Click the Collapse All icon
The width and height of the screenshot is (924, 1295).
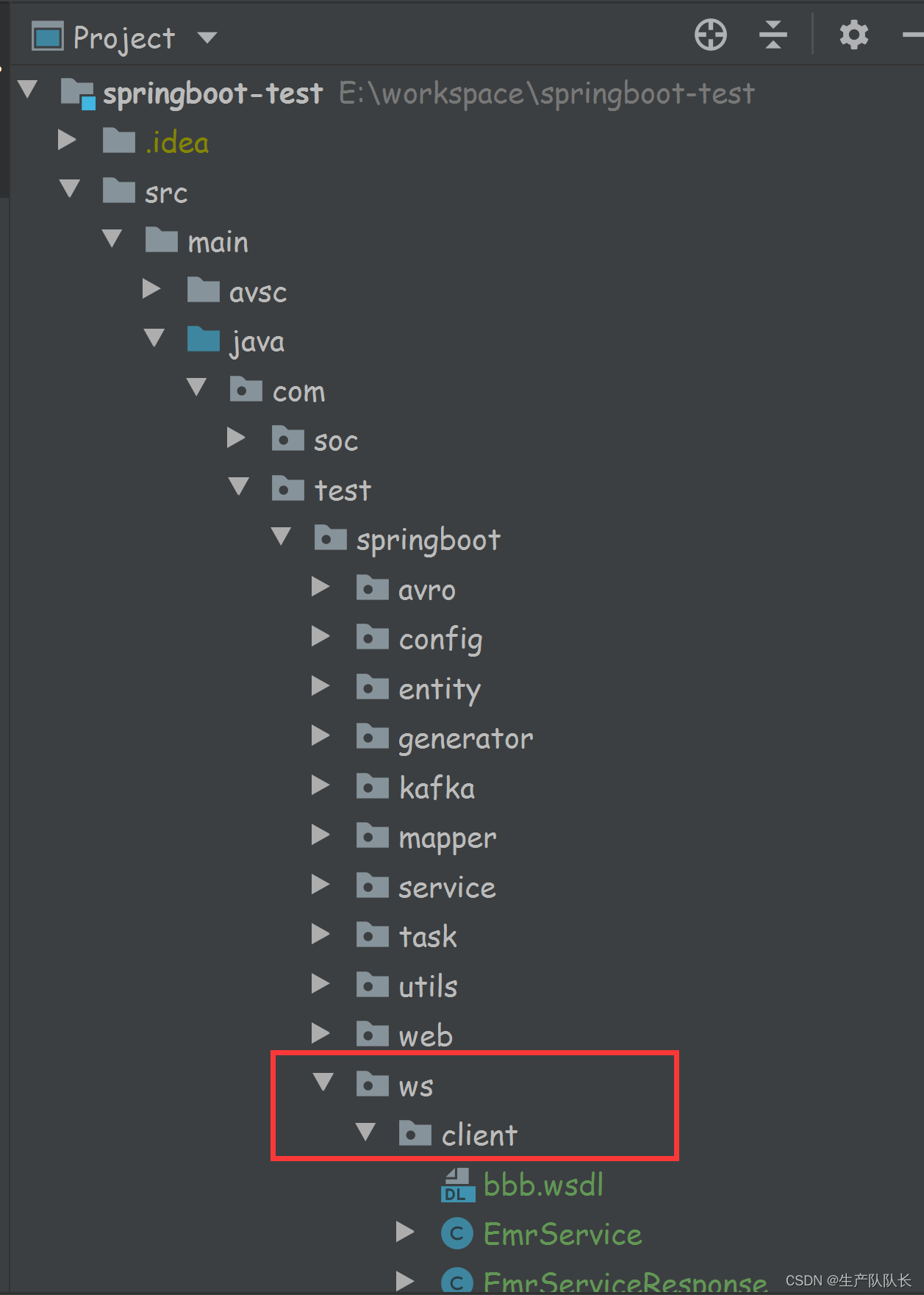[x=773, y=35]
